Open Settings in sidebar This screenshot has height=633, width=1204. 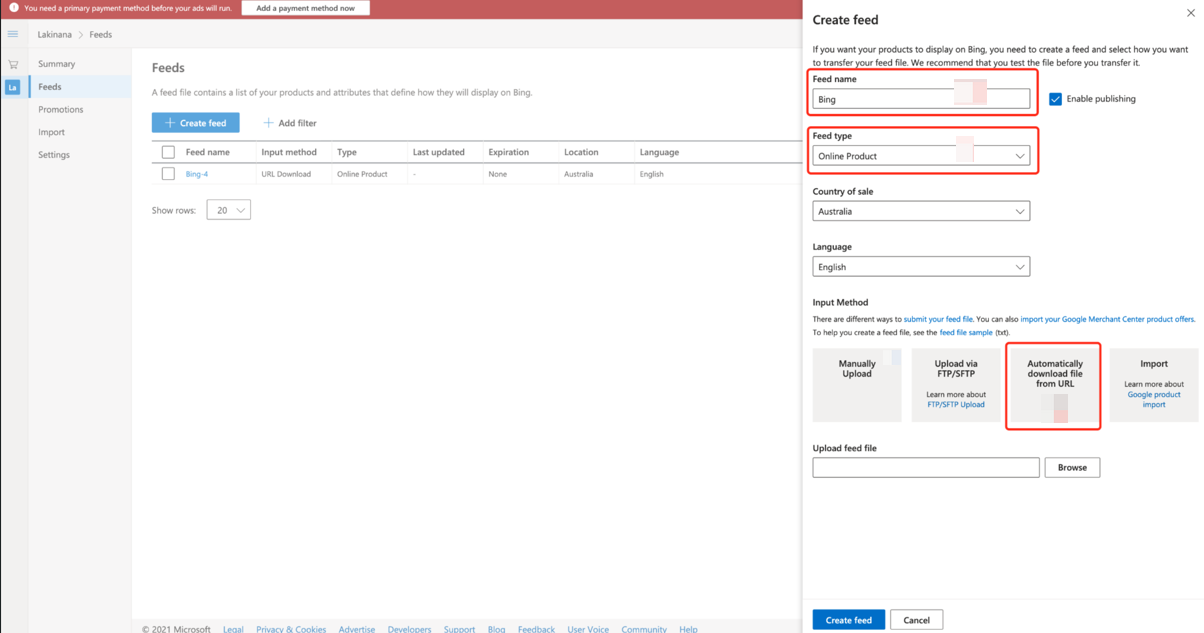pos(54,155)
